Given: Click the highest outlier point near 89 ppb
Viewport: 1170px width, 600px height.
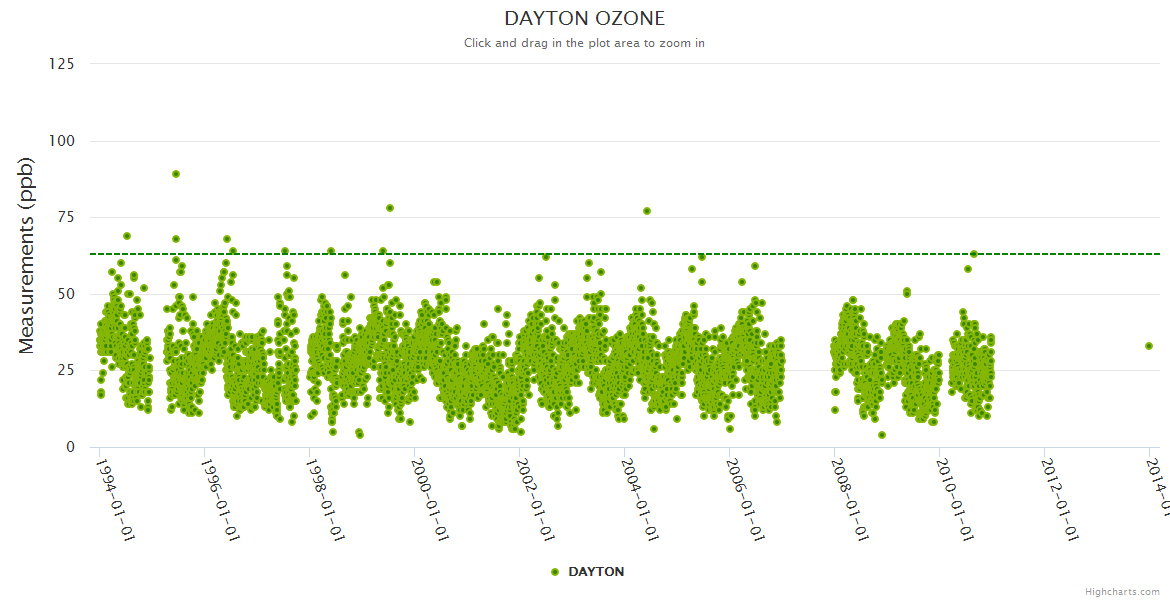Looking at the screenshot, I should tap(176, 174).
